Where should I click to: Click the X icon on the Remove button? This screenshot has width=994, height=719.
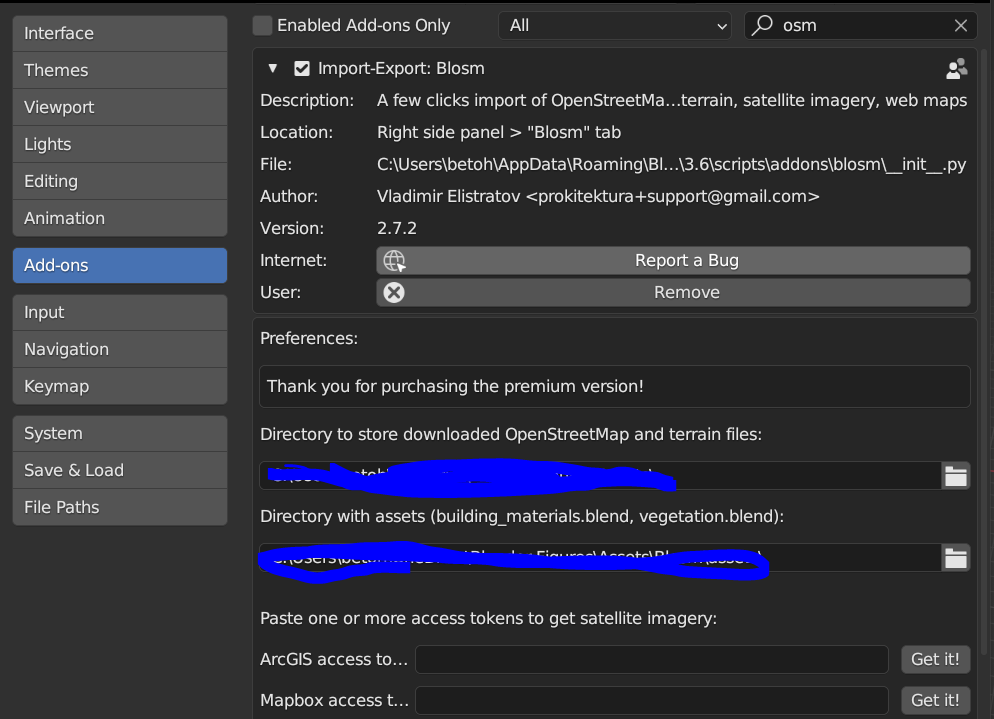393,292
